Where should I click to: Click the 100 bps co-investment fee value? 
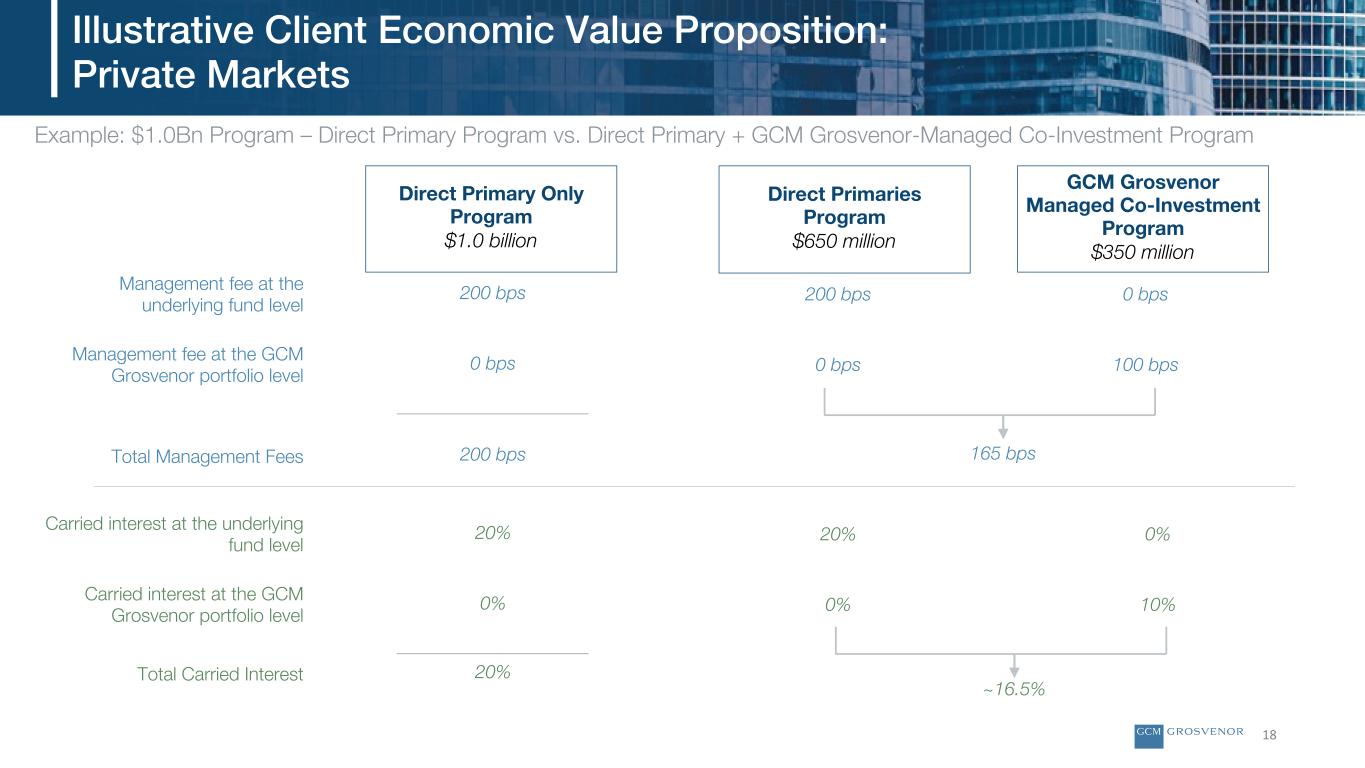click(x=1145, y=365)
